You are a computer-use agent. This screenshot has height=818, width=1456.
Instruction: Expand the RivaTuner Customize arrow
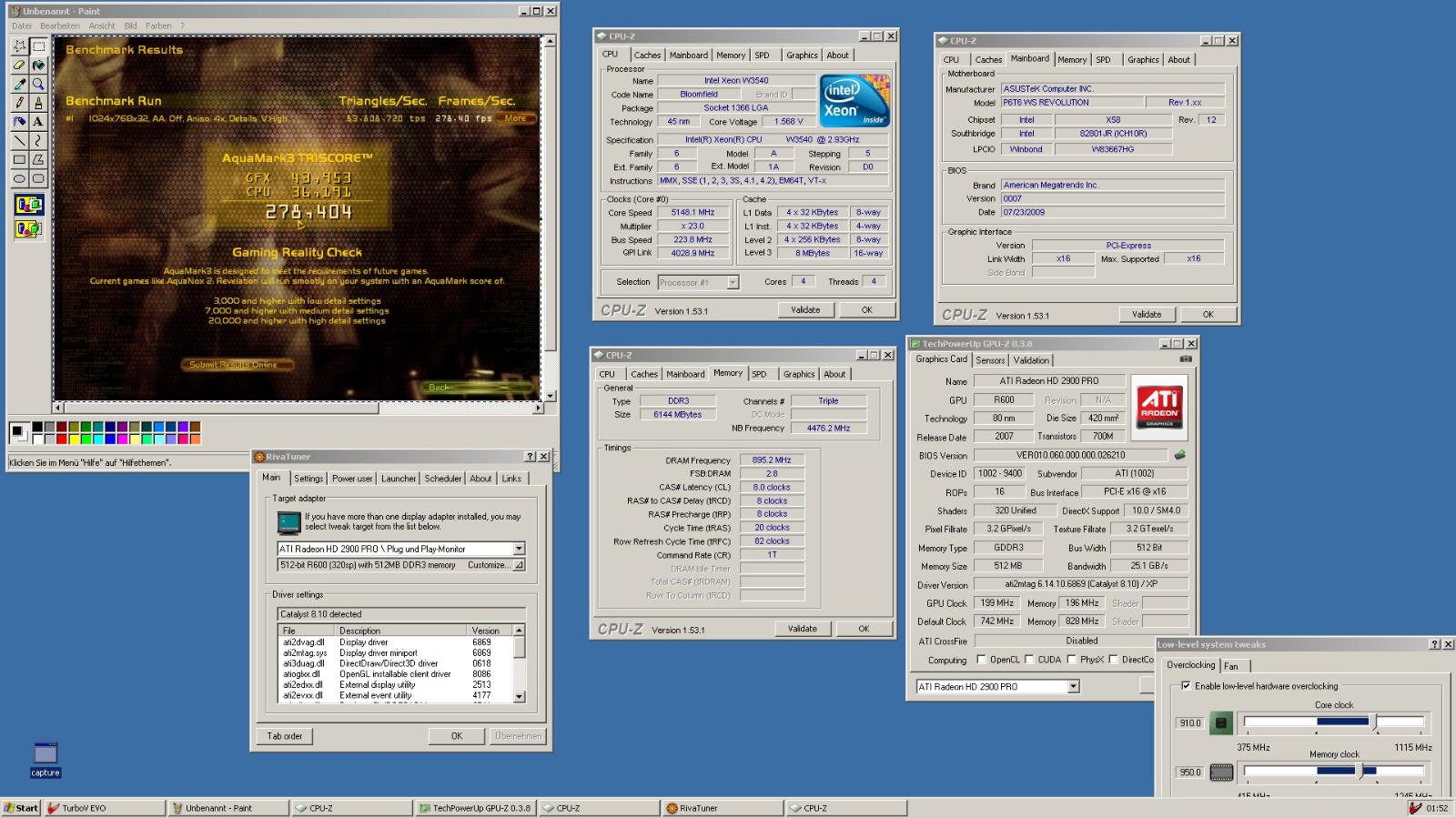519,565
